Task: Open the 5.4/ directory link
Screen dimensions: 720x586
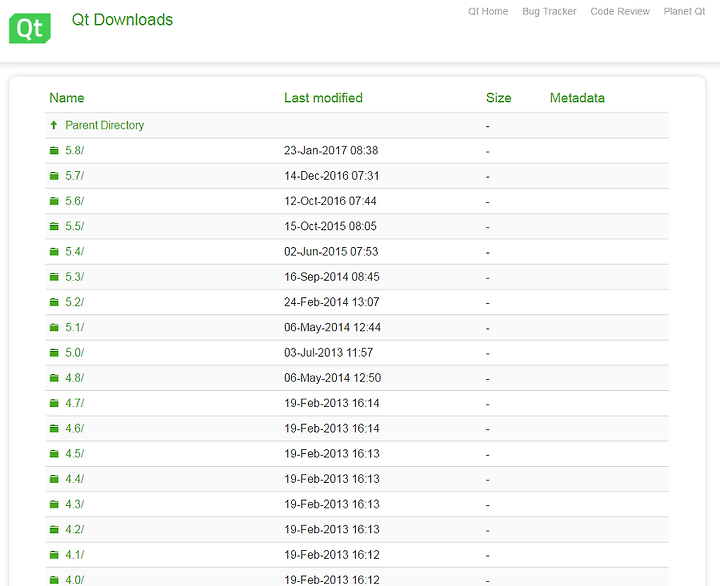Action: click(74, 251)
